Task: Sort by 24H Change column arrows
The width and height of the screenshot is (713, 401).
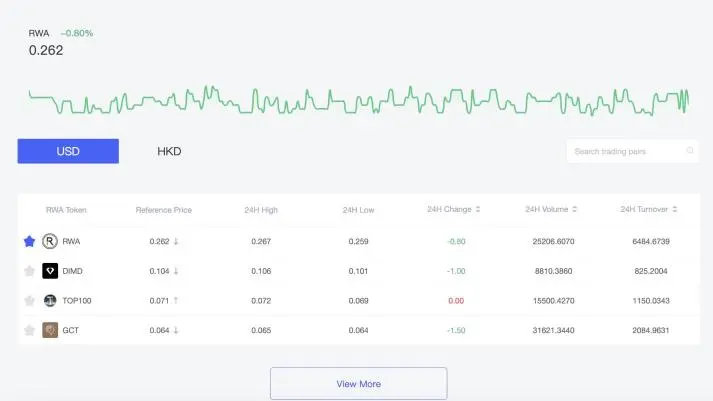Action: [x=478, y=210]
